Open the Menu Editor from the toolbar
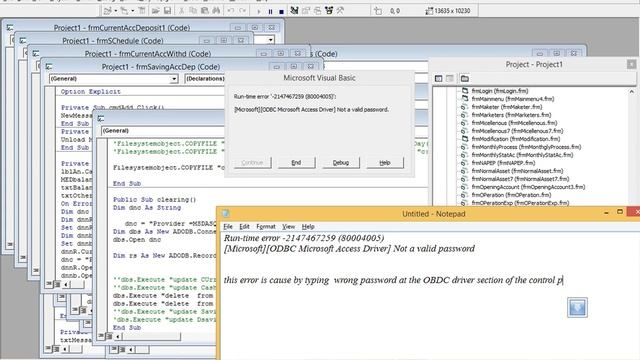 pyautogui.click(x=142, y=11)
